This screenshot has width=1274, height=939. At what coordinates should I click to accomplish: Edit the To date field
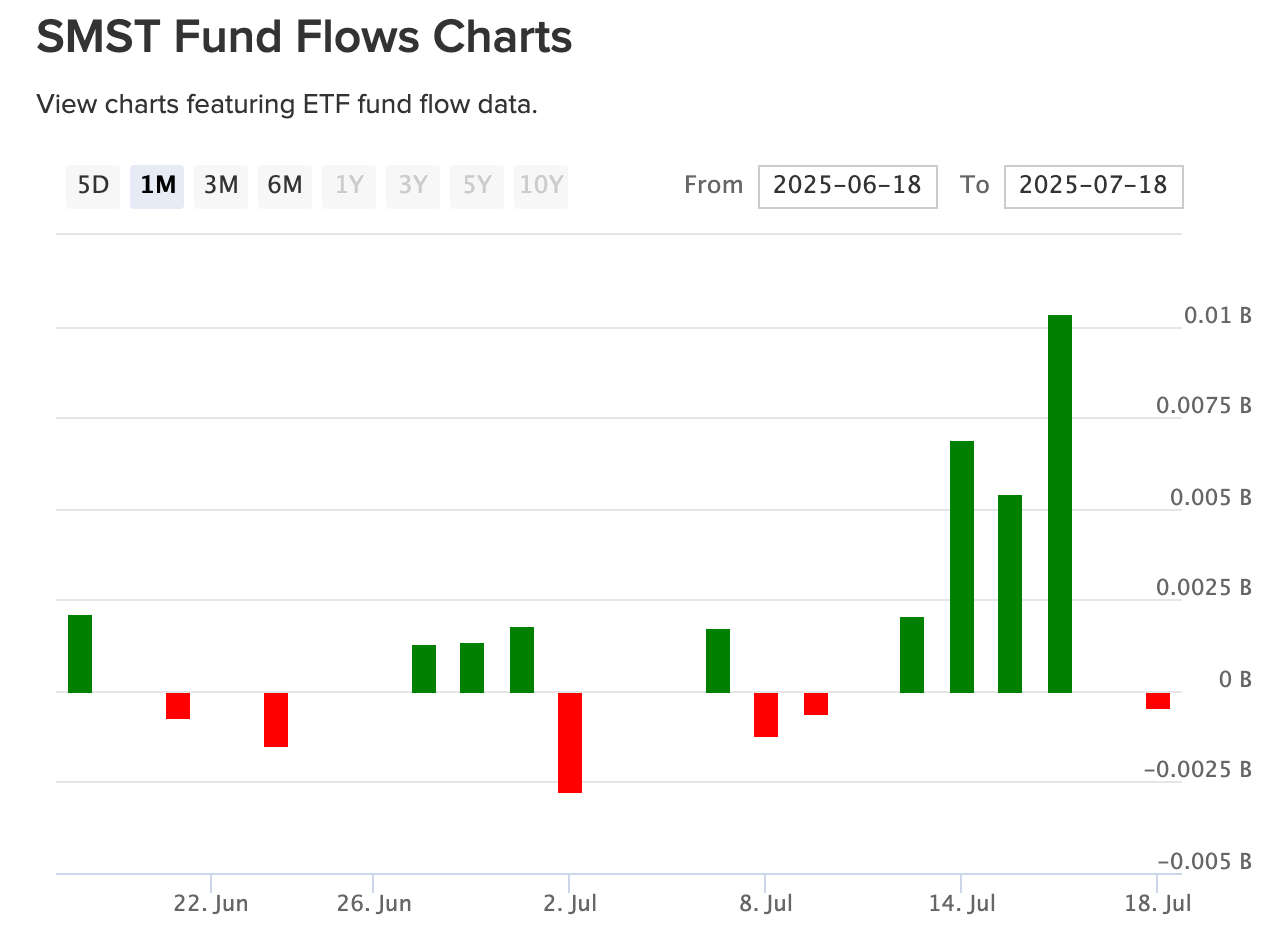(x=1093, y=186)
